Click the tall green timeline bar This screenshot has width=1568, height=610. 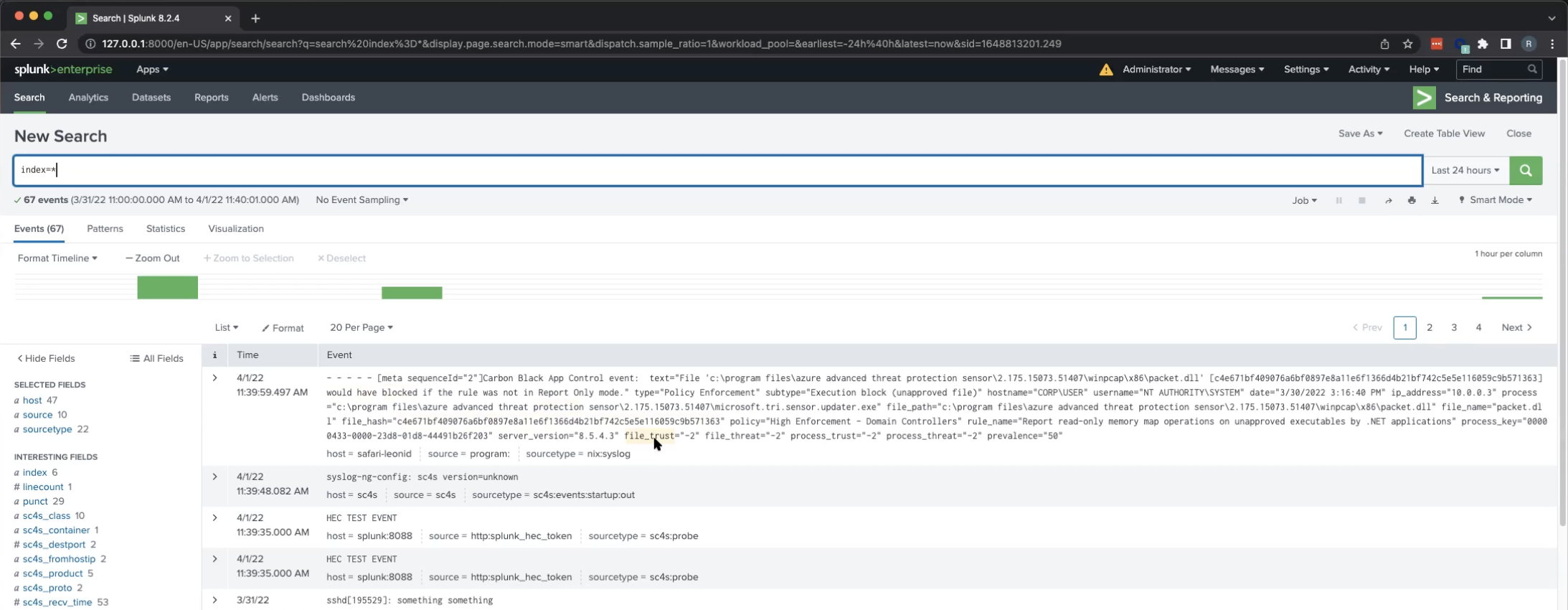[167, 287]
